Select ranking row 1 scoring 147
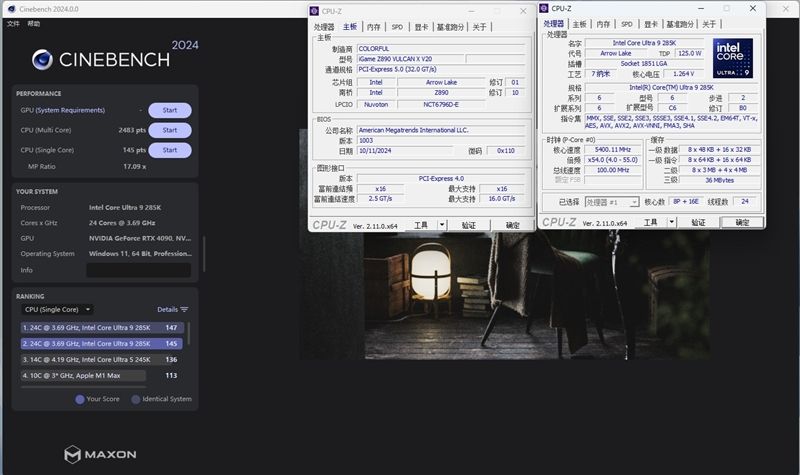The height and width of the screenshot is (475, 800). (102, 328)
